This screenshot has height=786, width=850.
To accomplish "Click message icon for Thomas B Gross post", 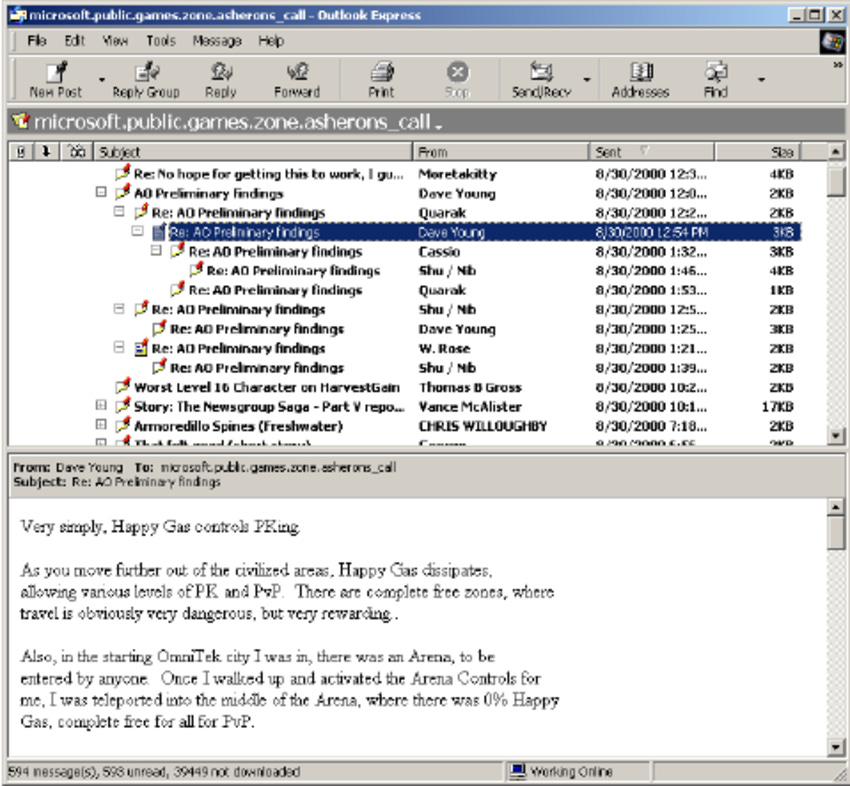I will [x=123, y=386].
